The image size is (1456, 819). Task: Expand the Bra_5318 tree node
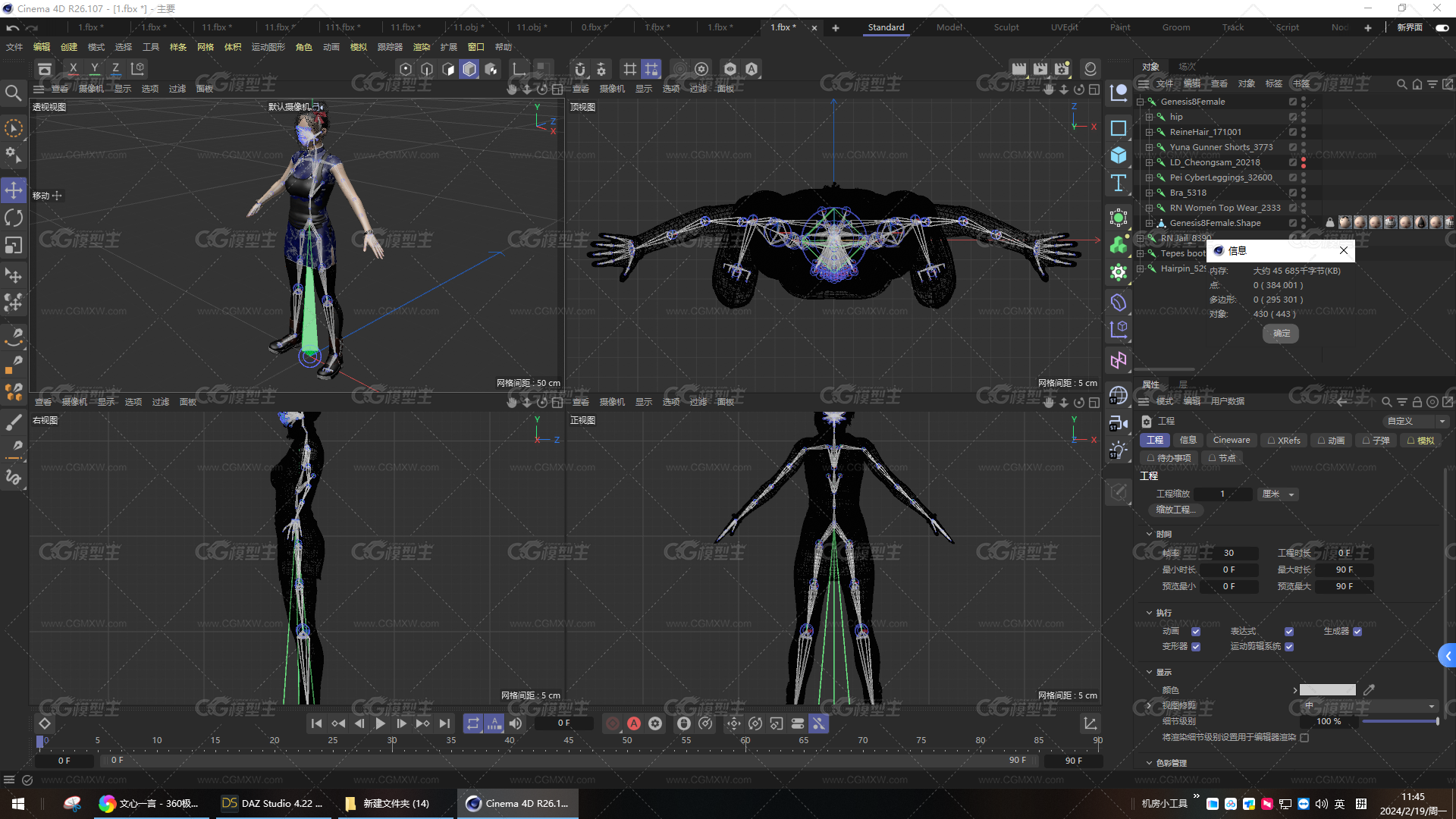pos(1149,193)
